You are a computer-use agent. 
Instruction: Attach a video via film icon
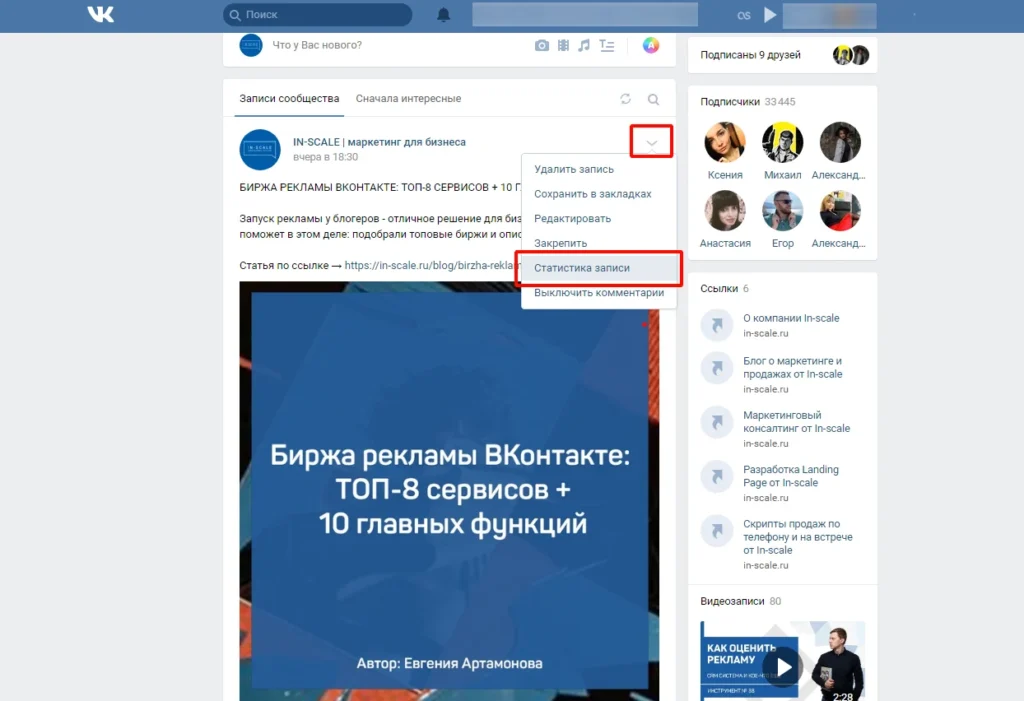tap(563, 45)
